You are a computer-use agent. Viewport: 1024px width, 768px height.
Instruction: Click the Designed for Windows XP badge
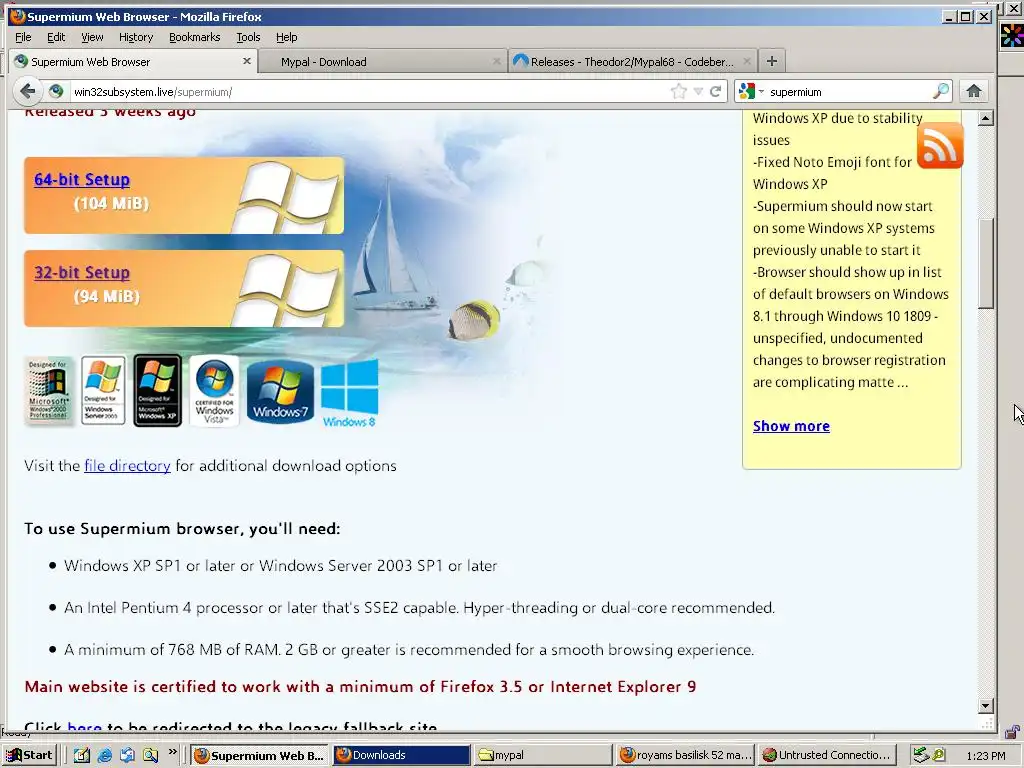(157, 391)
